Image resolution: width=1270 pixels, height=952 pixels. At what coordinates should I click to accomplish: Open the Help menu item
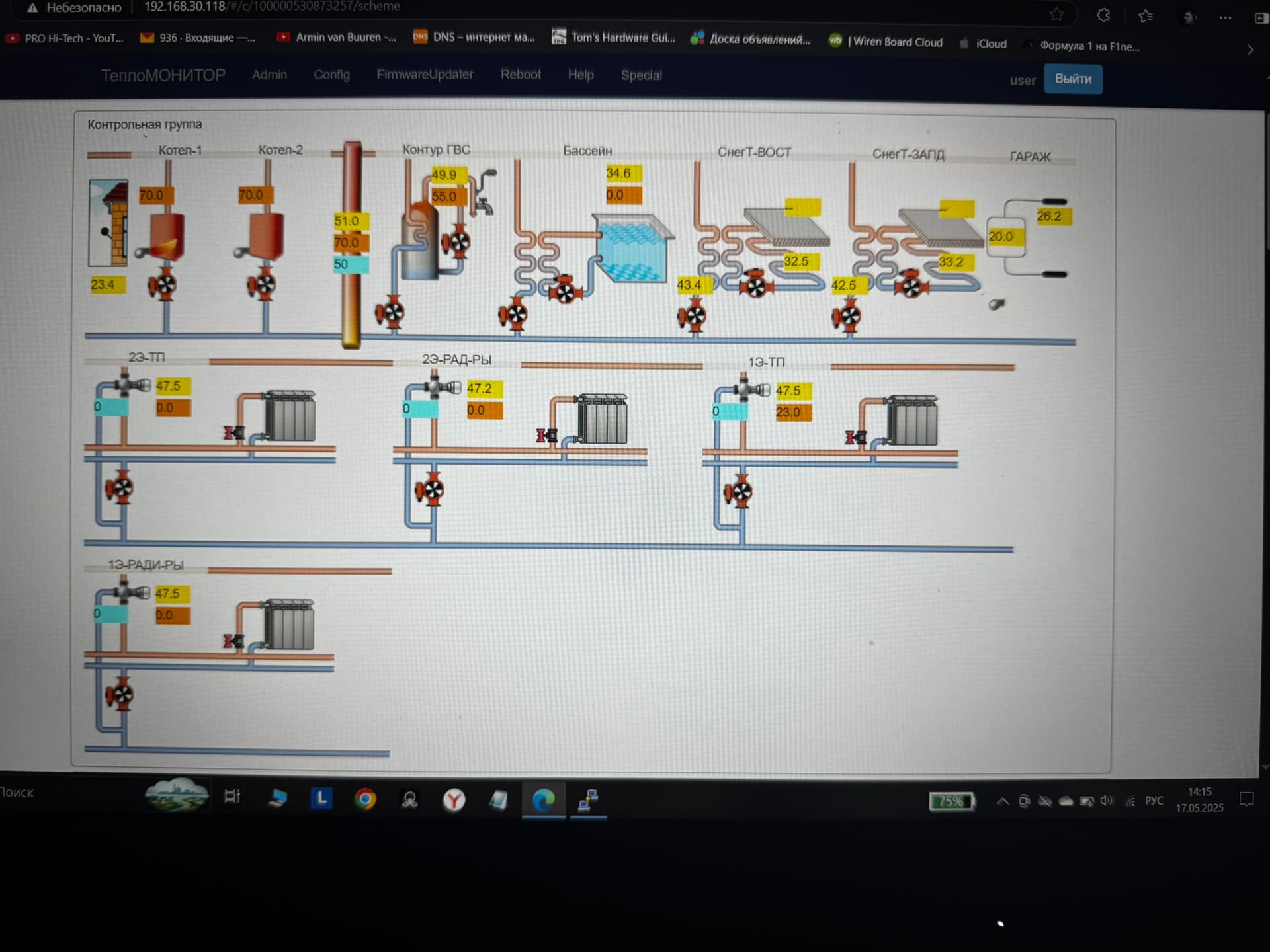click(x=581, y=75)
